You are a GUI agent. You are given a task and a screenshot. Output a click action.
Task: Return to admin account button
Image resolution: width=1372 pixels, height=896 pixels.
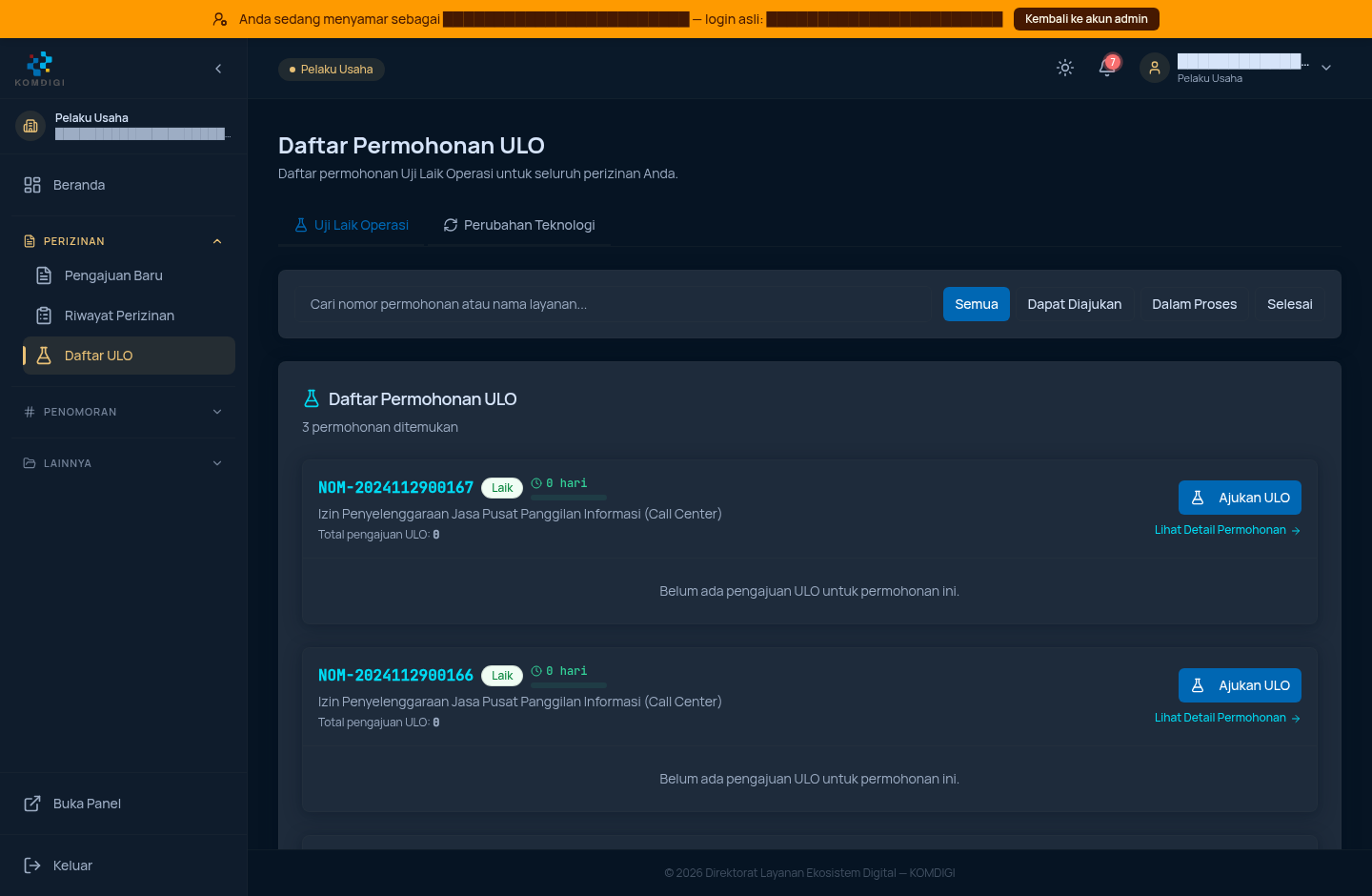[x=1086, y=19]
